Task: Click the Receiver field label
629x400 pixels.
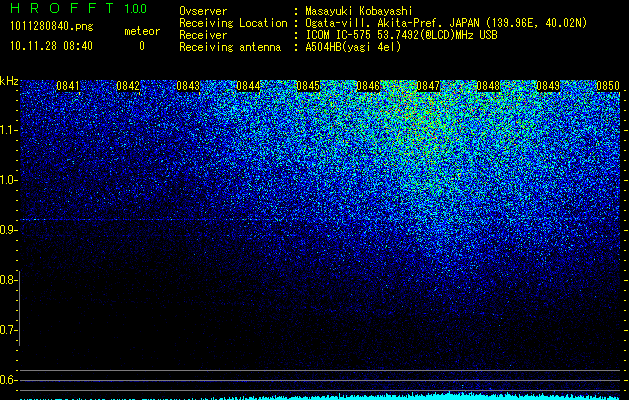Action: pos(203,35)
